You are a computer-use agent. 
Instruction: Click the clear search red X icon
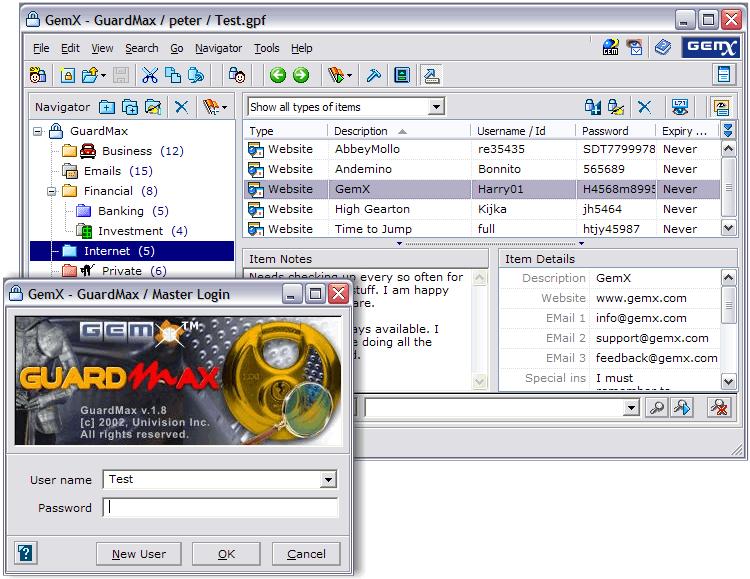click(719, 408)
